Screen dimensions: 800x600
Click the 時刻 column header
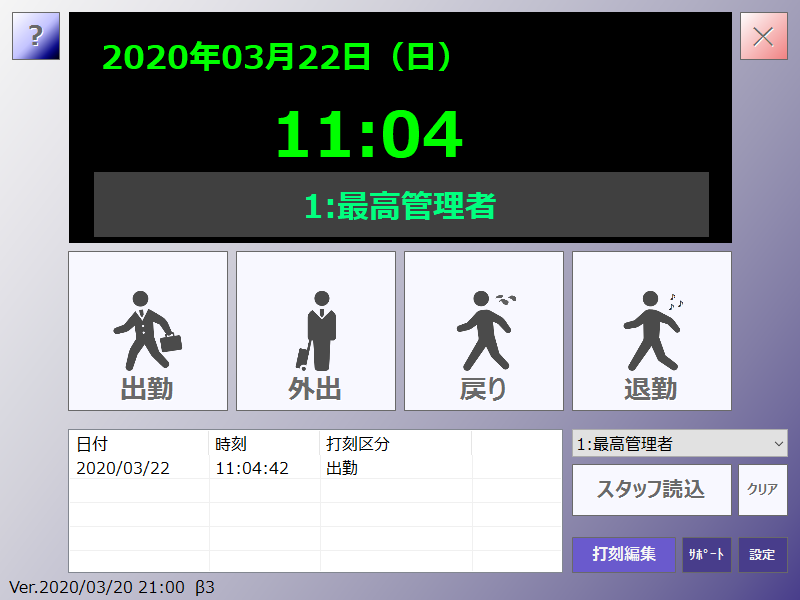pos(231,444)
